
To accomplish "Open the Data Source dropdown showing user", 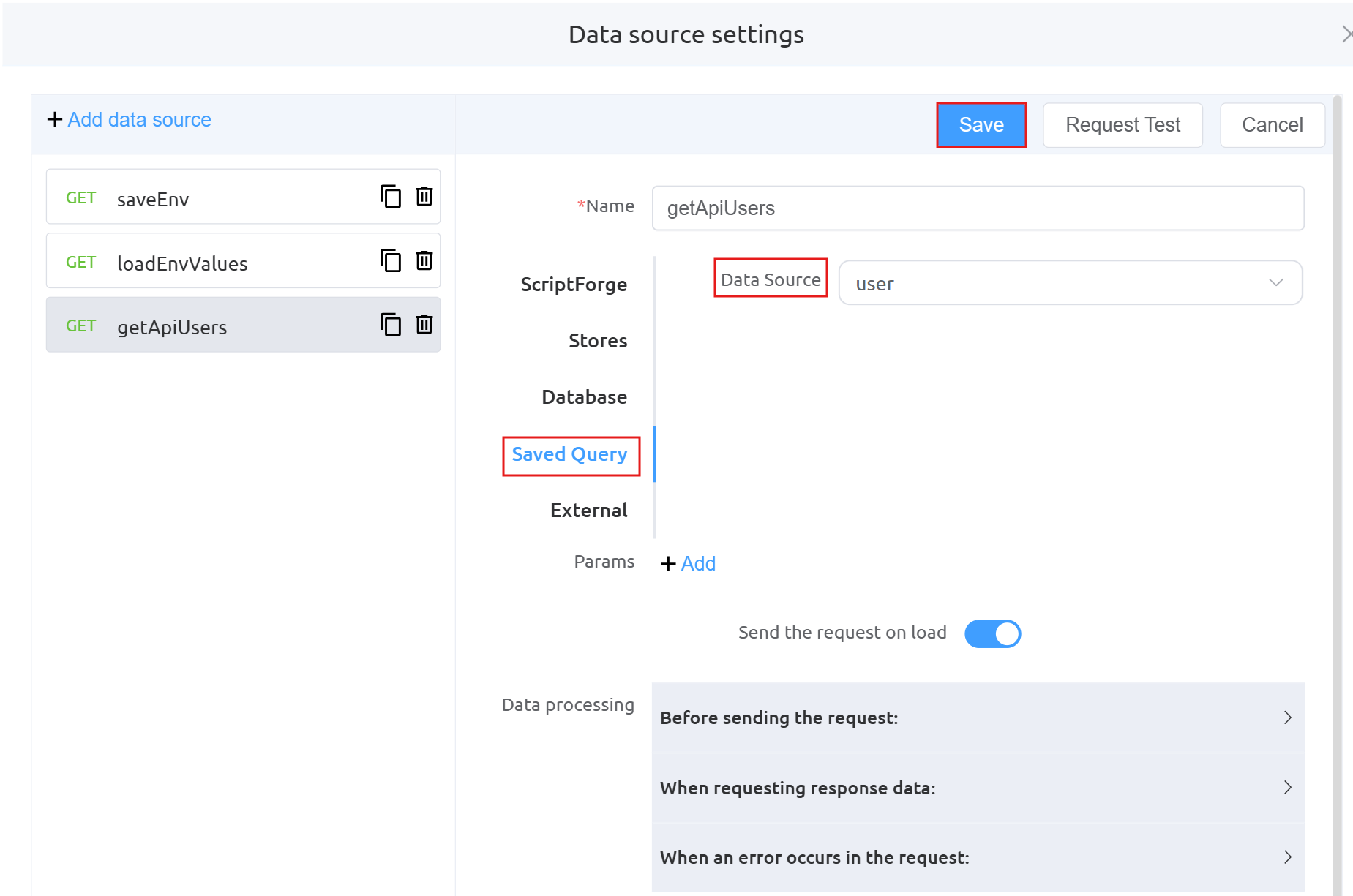I will (x=1070, y=283).
